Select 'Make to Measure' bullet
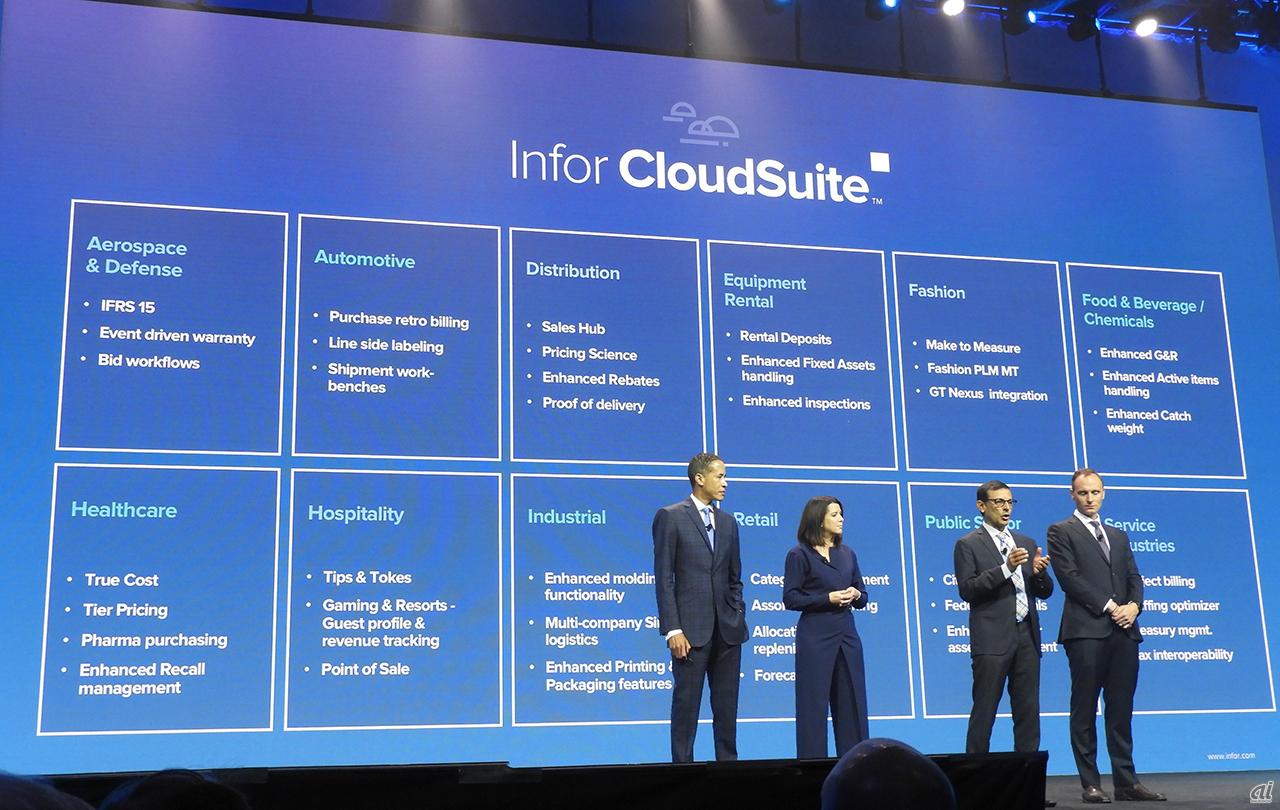This screenshot has height=810, width=1280. point(973,346)
